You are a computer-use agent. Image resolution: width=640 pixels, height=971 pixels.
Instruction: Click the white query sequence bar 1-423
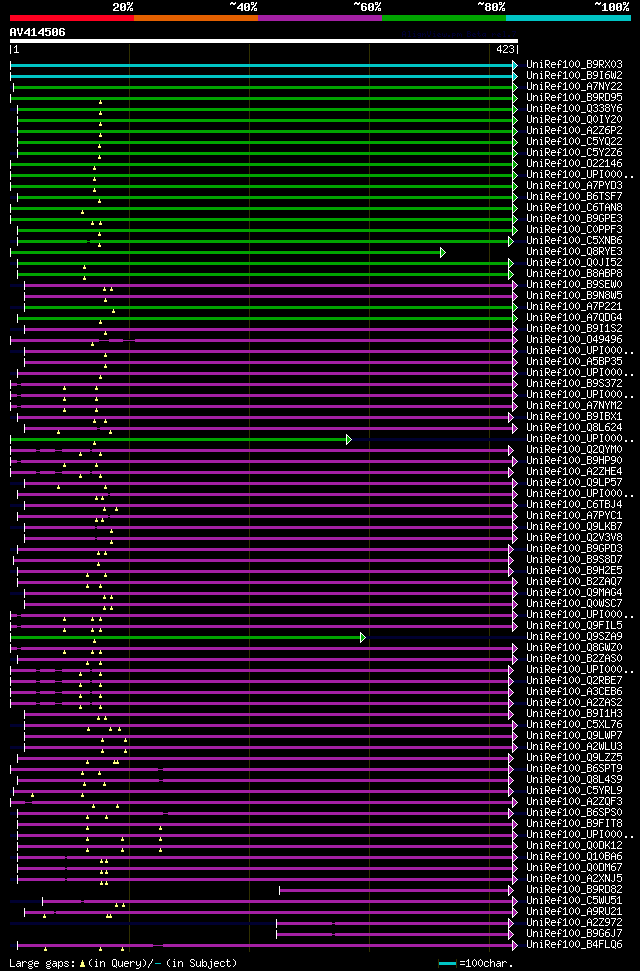[264, 41]
